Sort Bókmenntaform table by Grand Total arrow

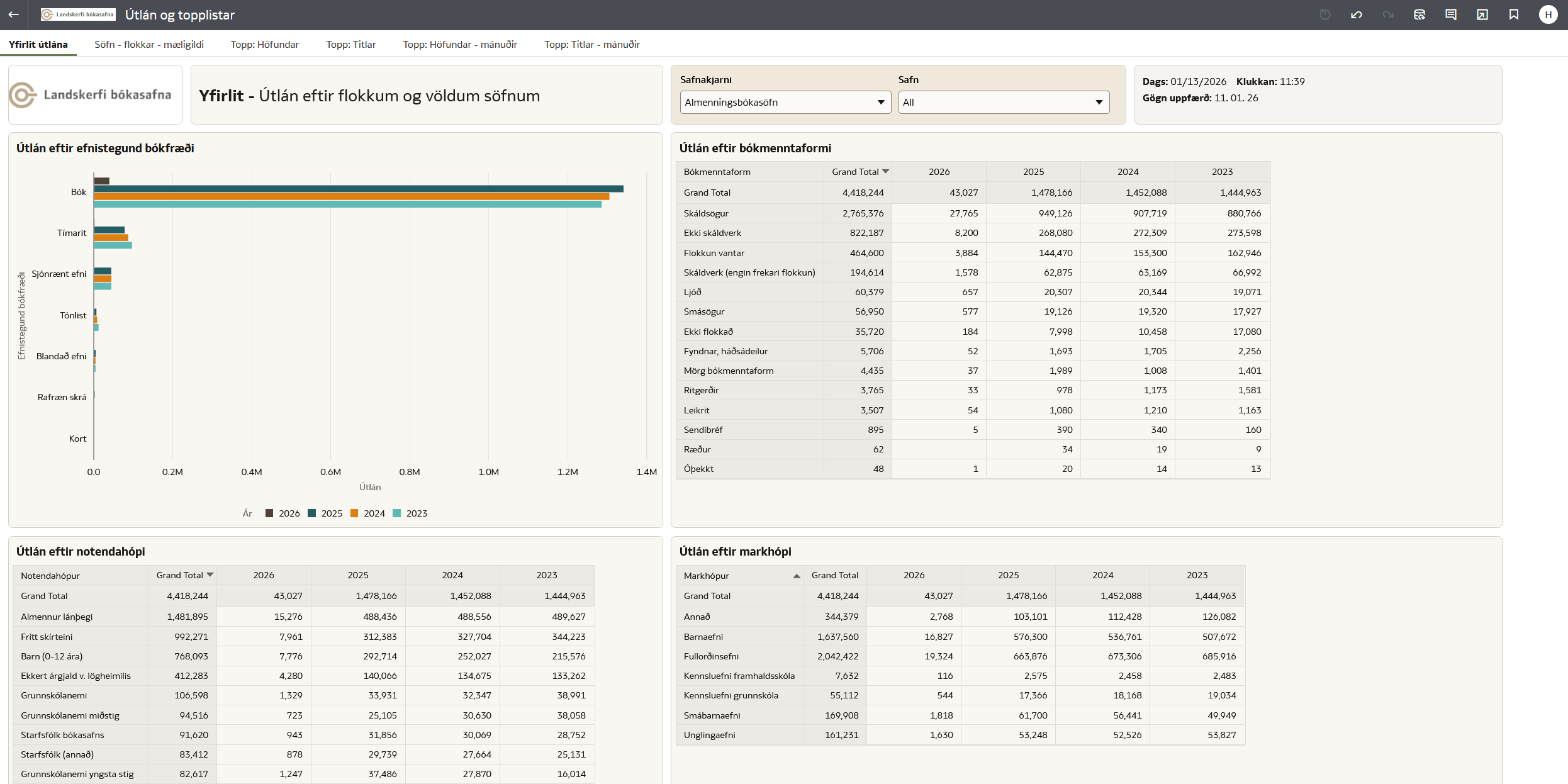click(x=885, y=171)
